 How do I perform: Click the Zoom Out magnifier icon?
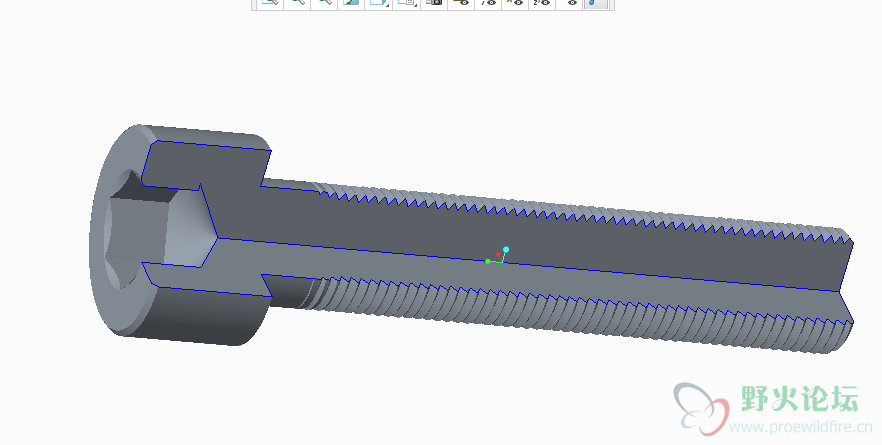[324, 2]
